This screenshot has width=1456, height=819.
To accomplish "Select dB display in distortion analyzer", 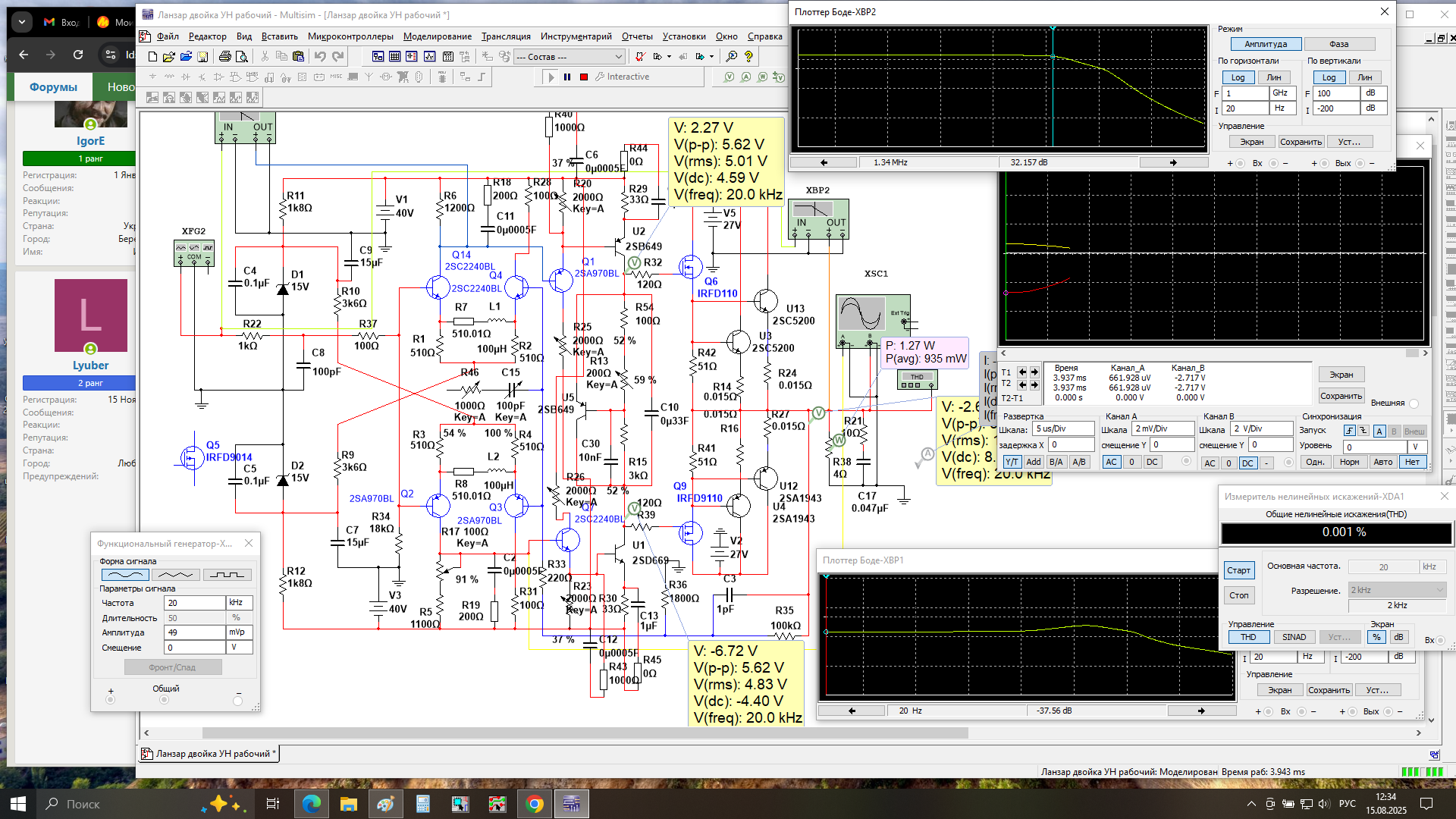I will click(x=1398, y=637).
